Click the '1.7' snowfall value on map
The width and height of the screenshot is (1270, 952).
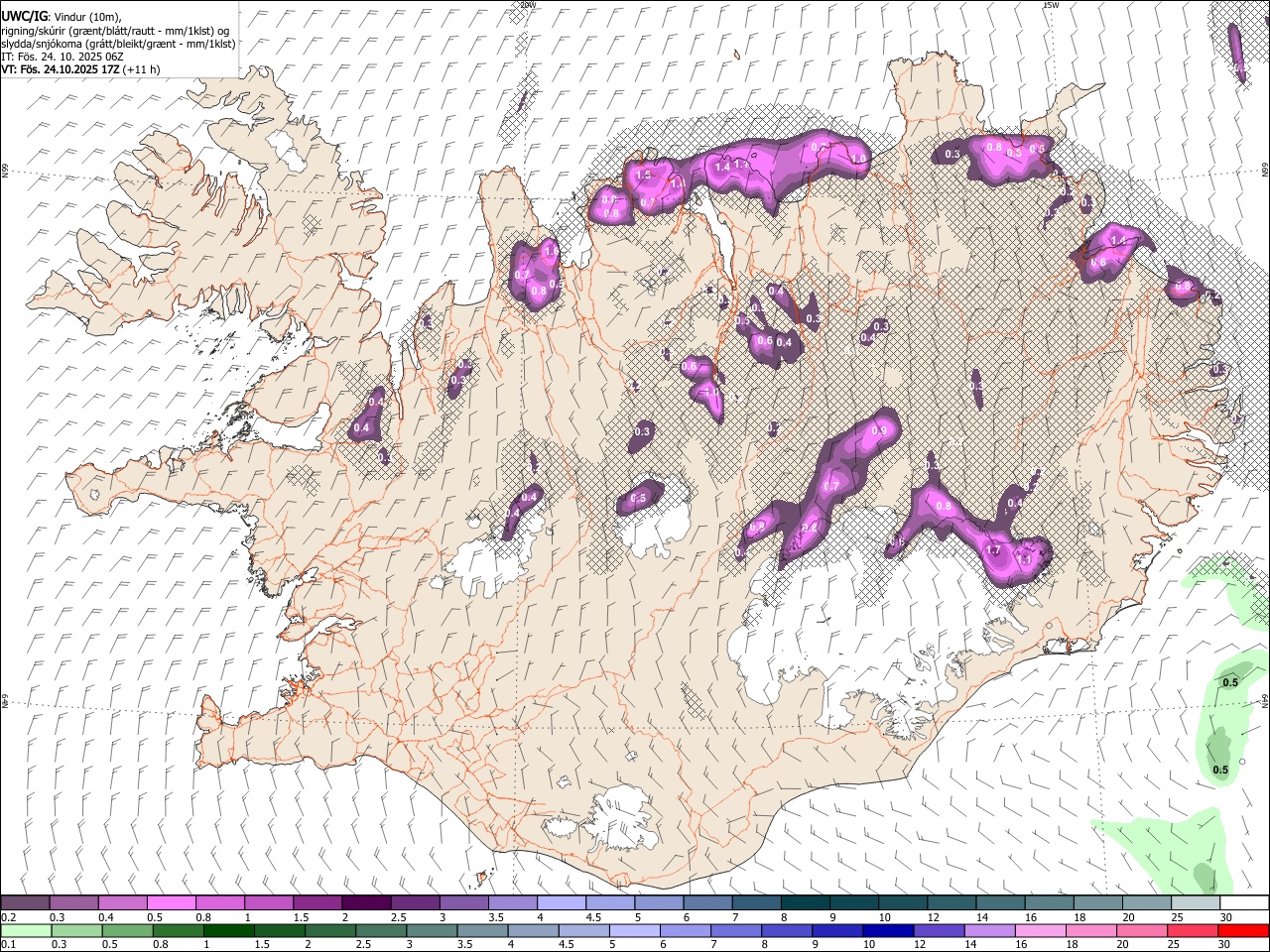993,550
